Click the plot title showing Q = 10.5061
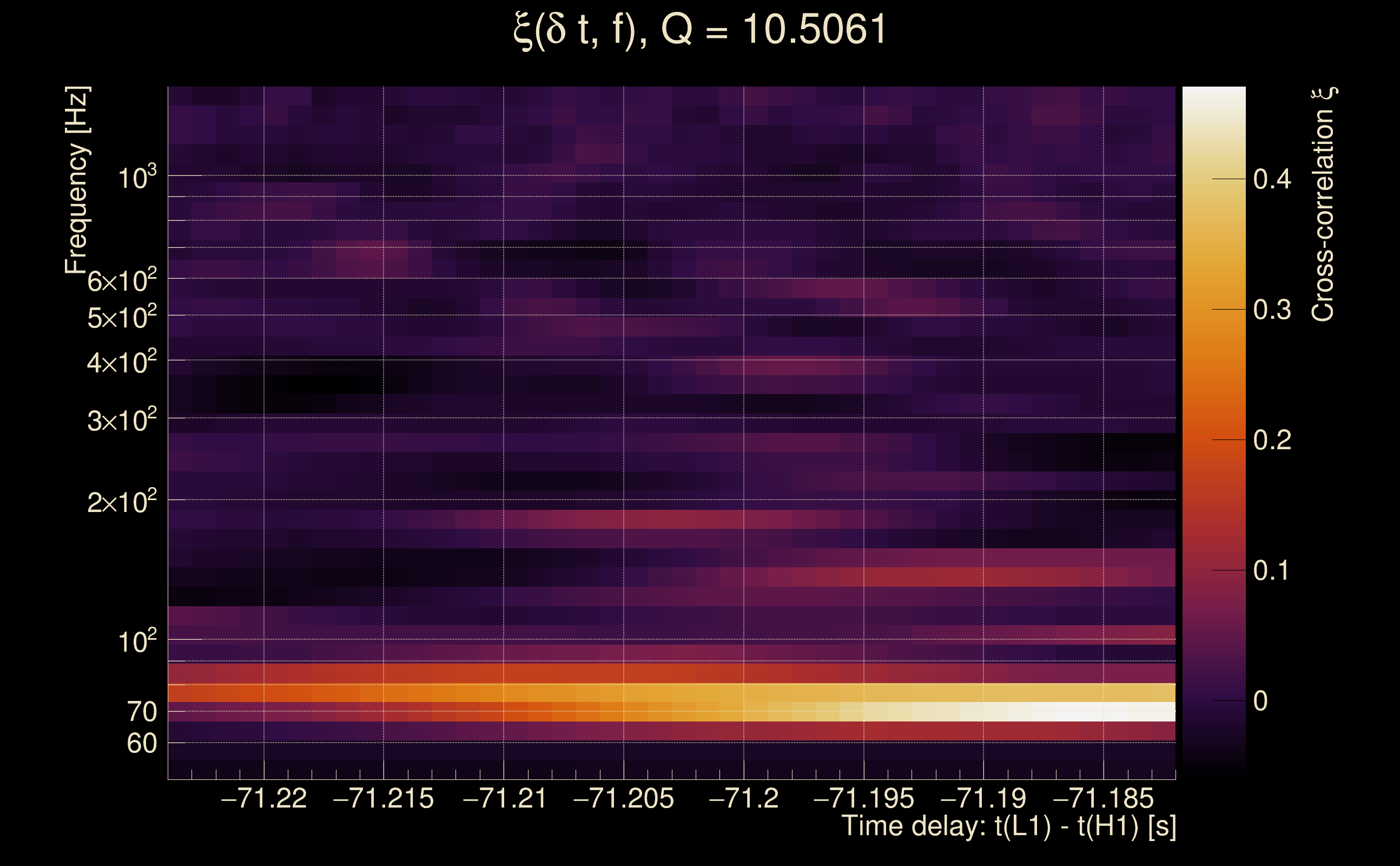 (x=699, y=30)
